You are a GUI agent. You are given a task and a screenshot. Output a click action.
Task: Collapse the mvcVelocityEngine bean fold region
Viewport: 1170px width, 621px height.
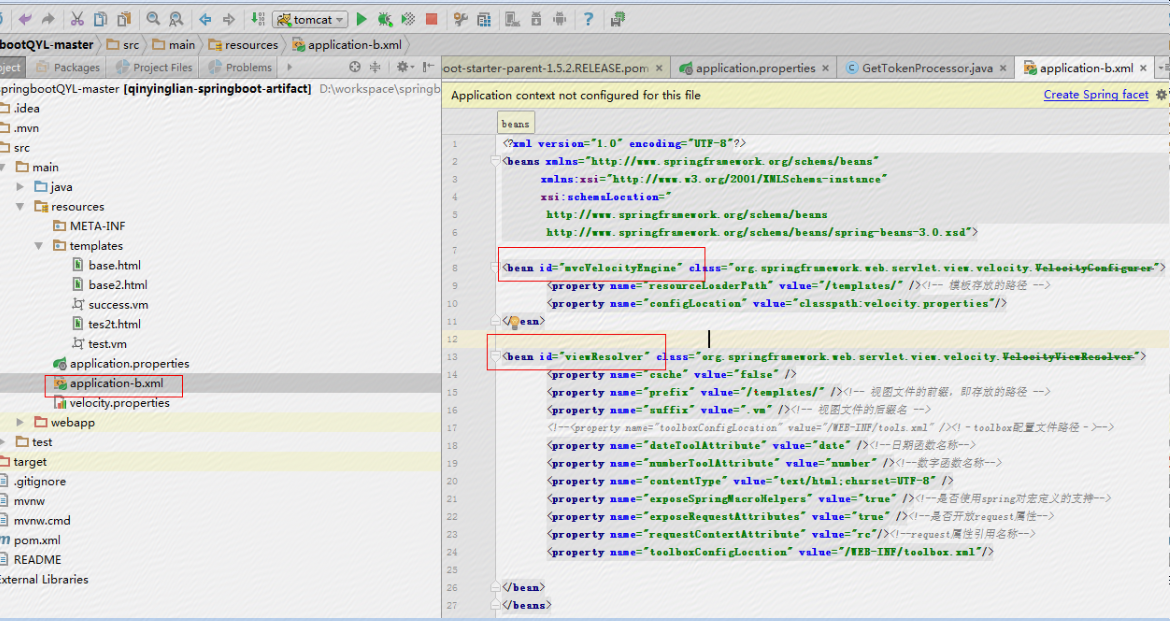click(491, 266)
